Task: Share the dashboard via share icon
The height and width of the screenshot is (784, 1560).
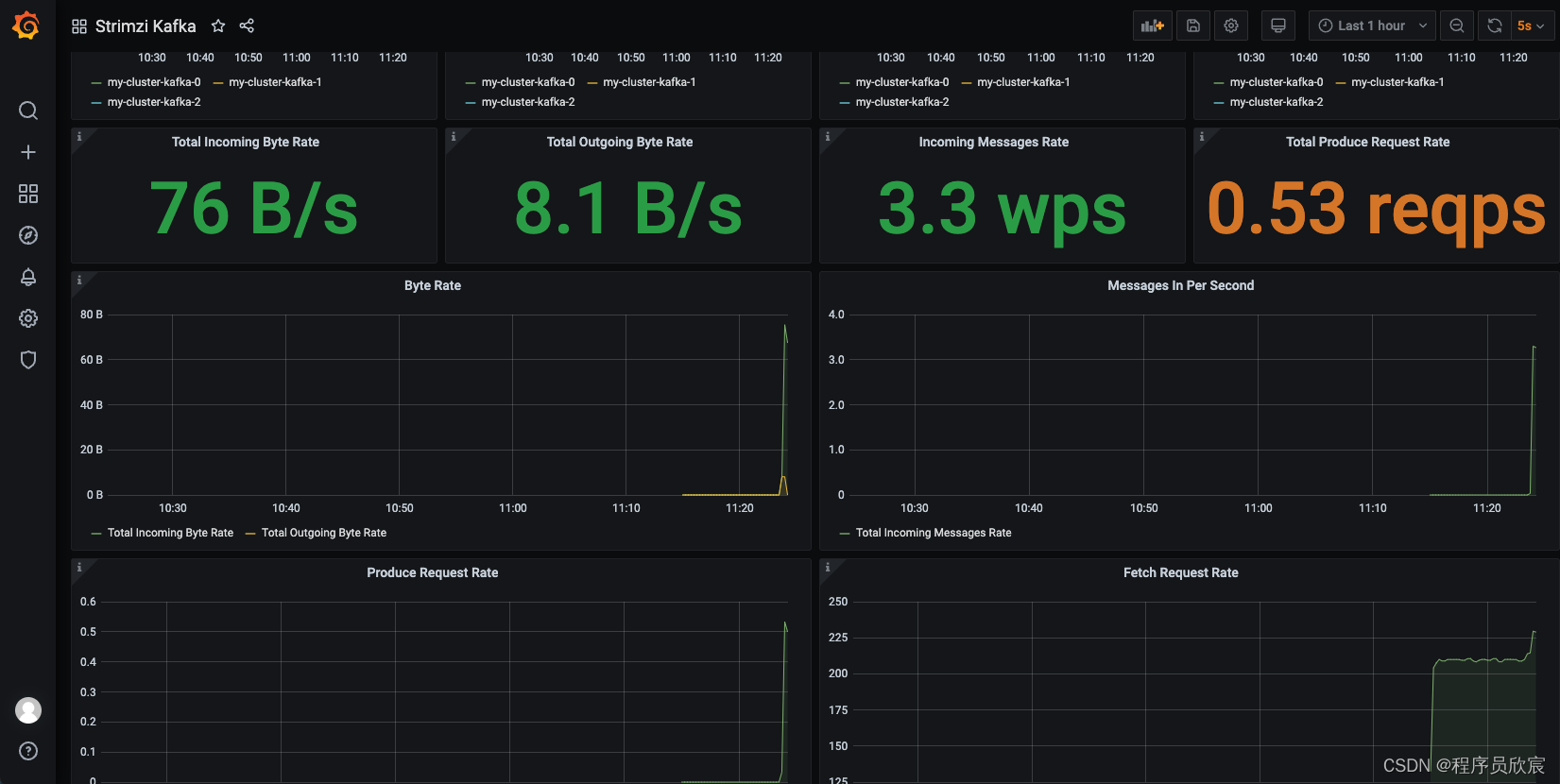Action: click(x=247, y=26)
